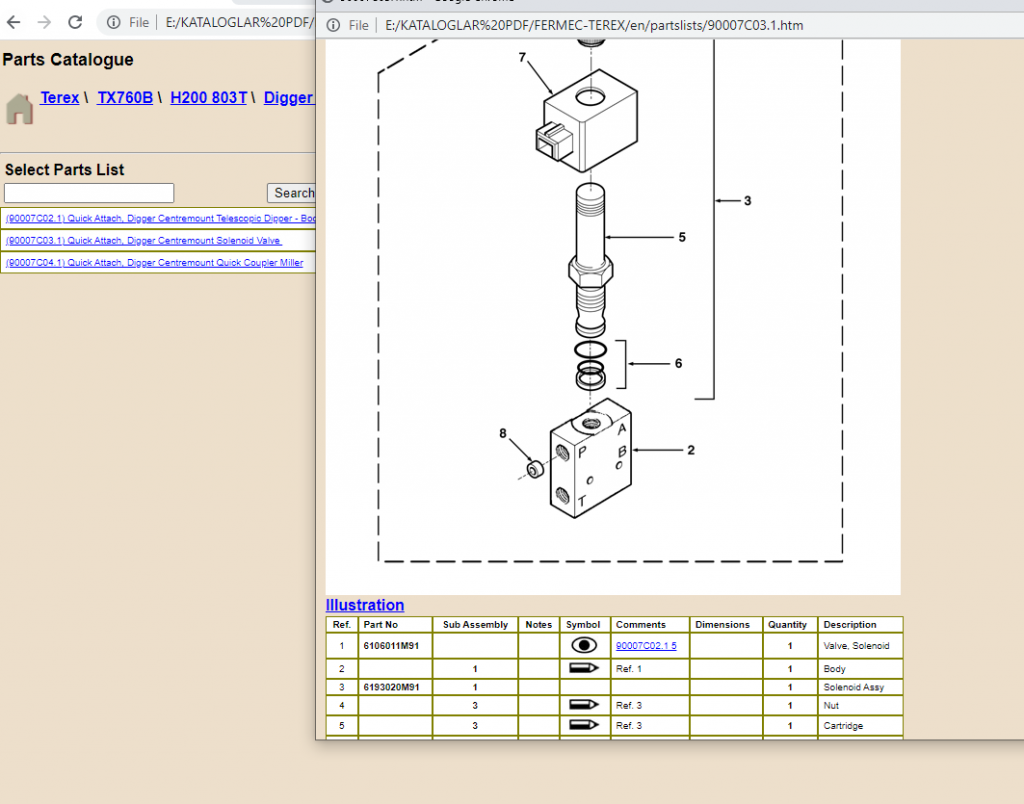Click the eye symbol in the Valve, Solenoid row
The width and height of the screenshot is (1024, 804).
(583, 645)
